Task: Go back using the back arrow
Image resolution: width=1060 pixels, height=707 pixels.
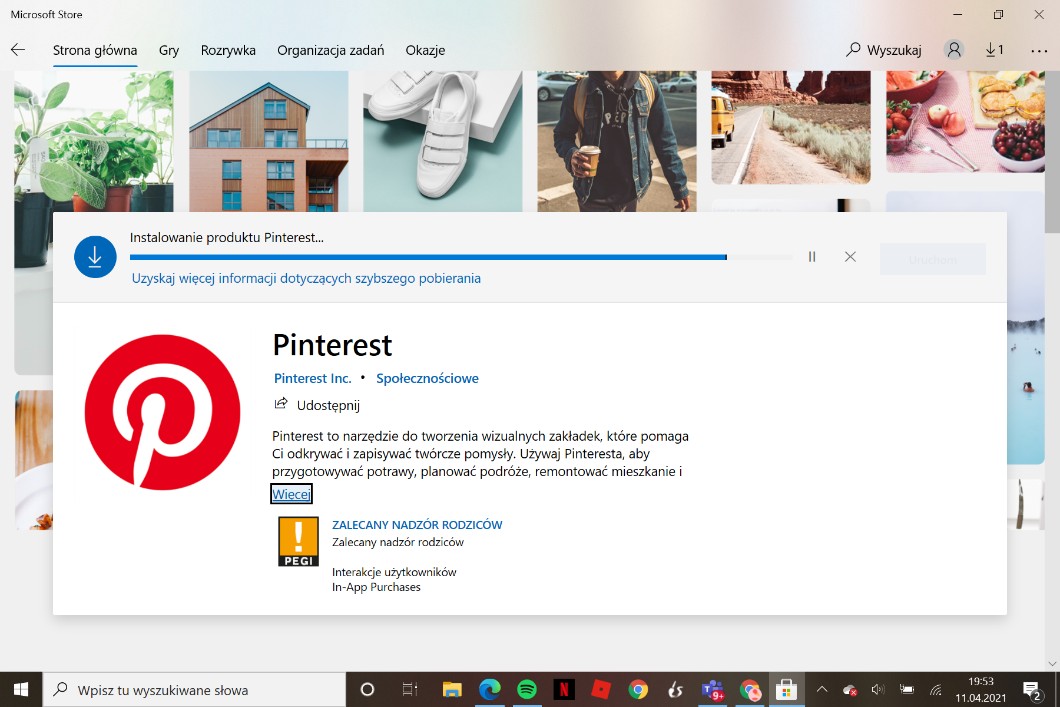Action: 18,50
